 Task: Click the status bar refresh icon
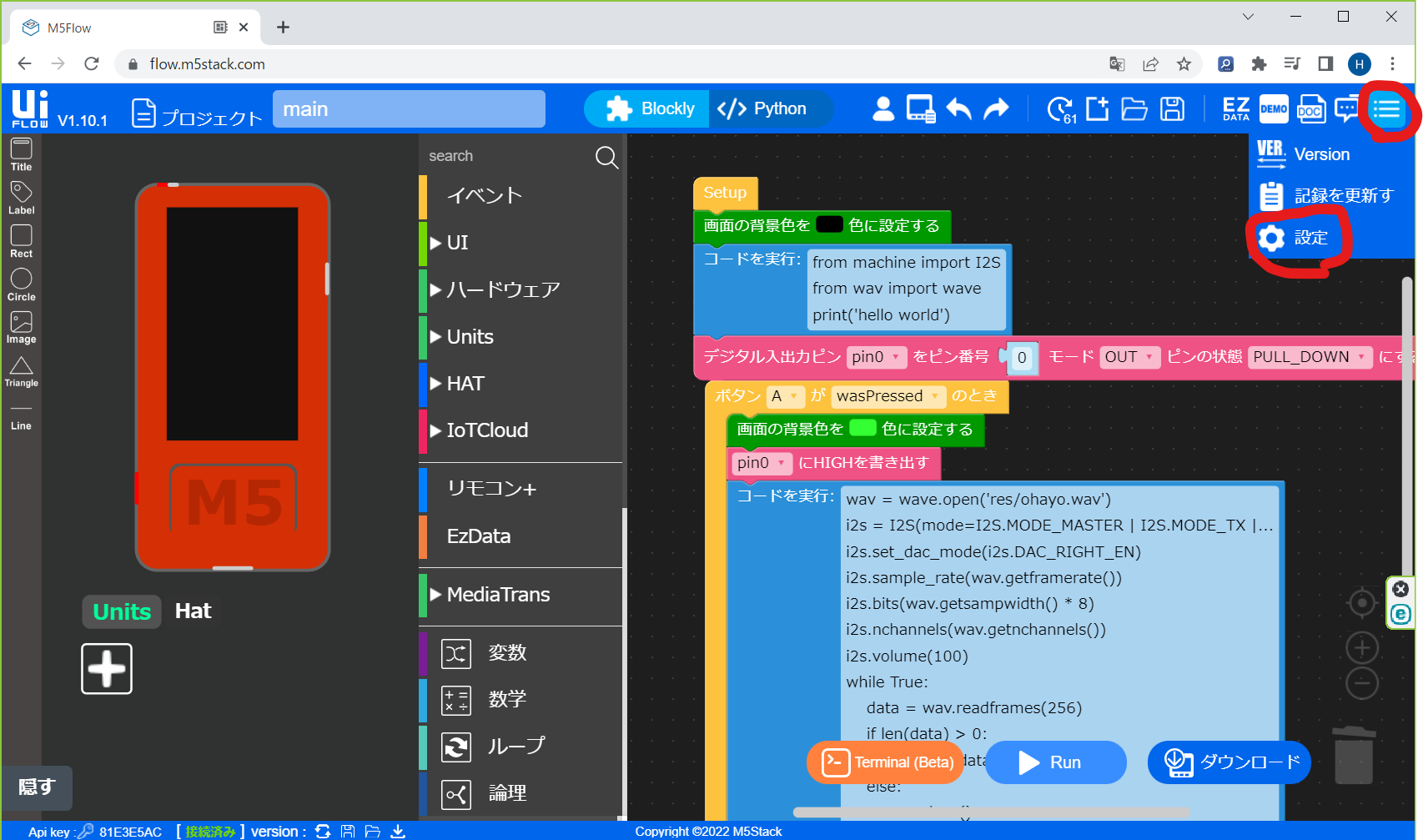323,831
